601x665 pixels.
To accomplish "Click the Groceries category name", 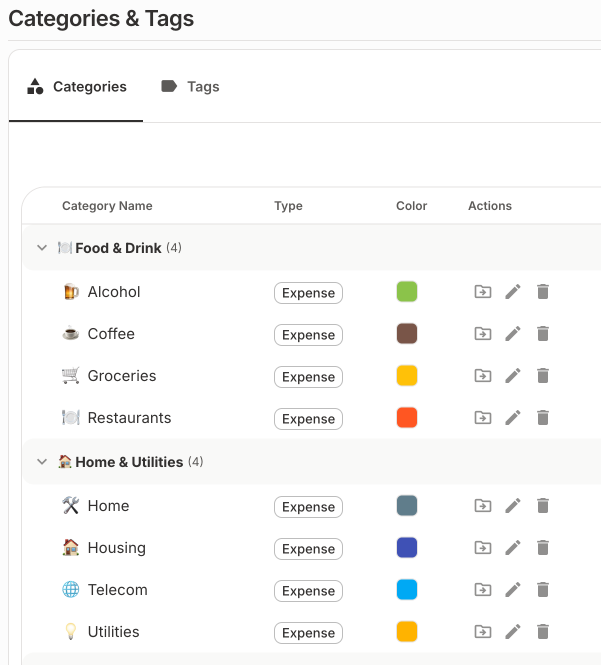I will pos(122,376).
